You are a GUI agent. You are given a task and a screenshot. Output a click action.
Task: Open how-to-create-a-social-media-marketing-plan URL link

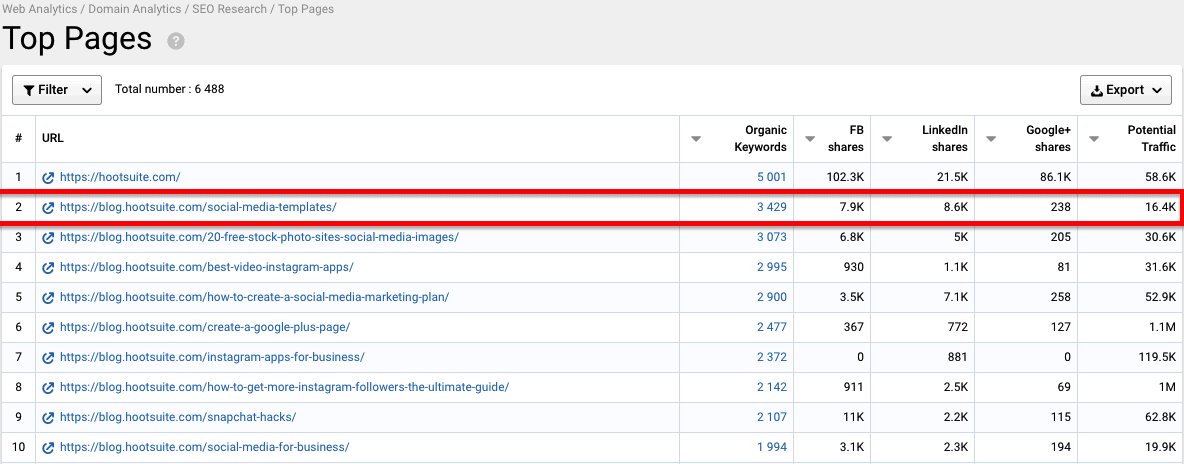tap(254, 297)
